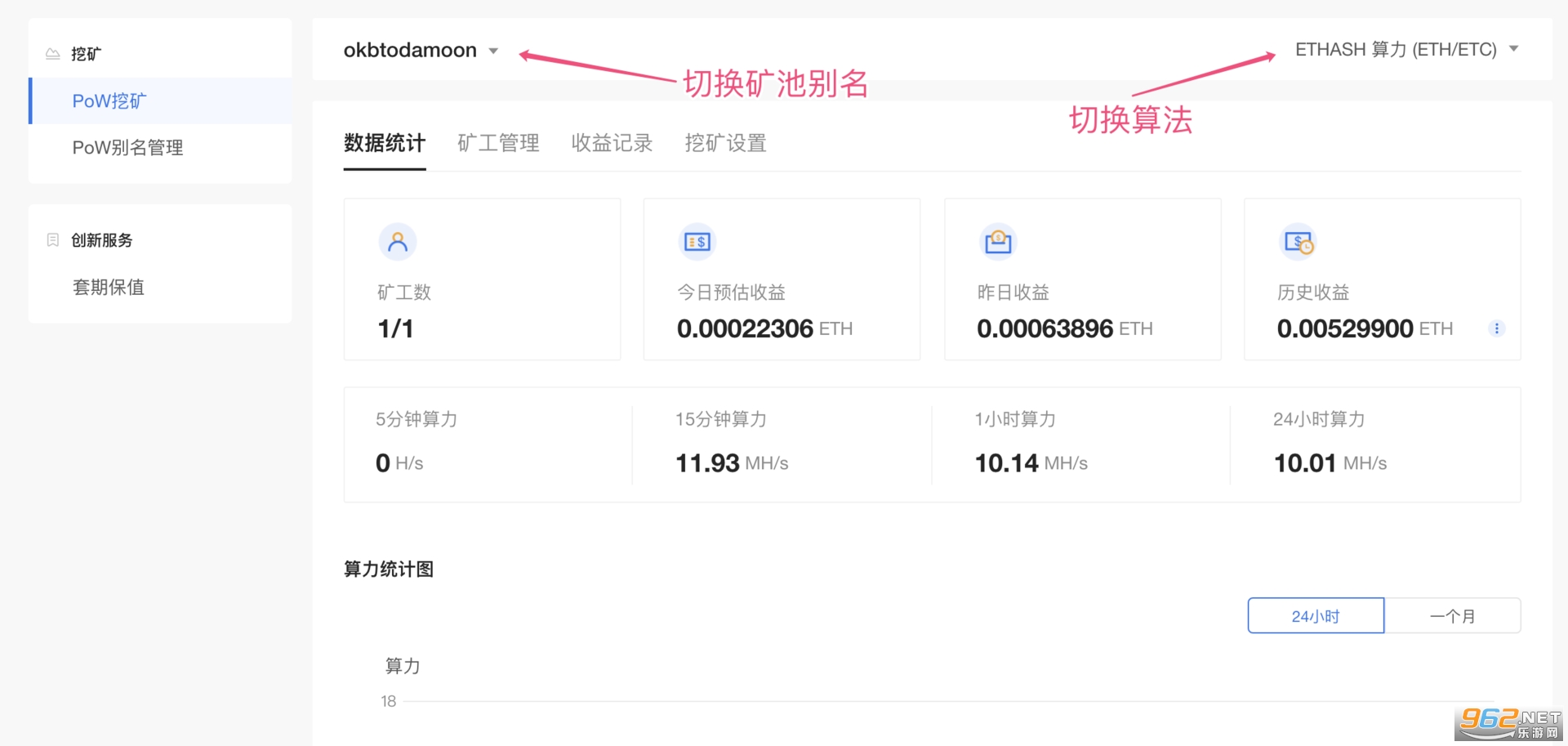Click the 矿工数 value 1/1

[395, 328]
